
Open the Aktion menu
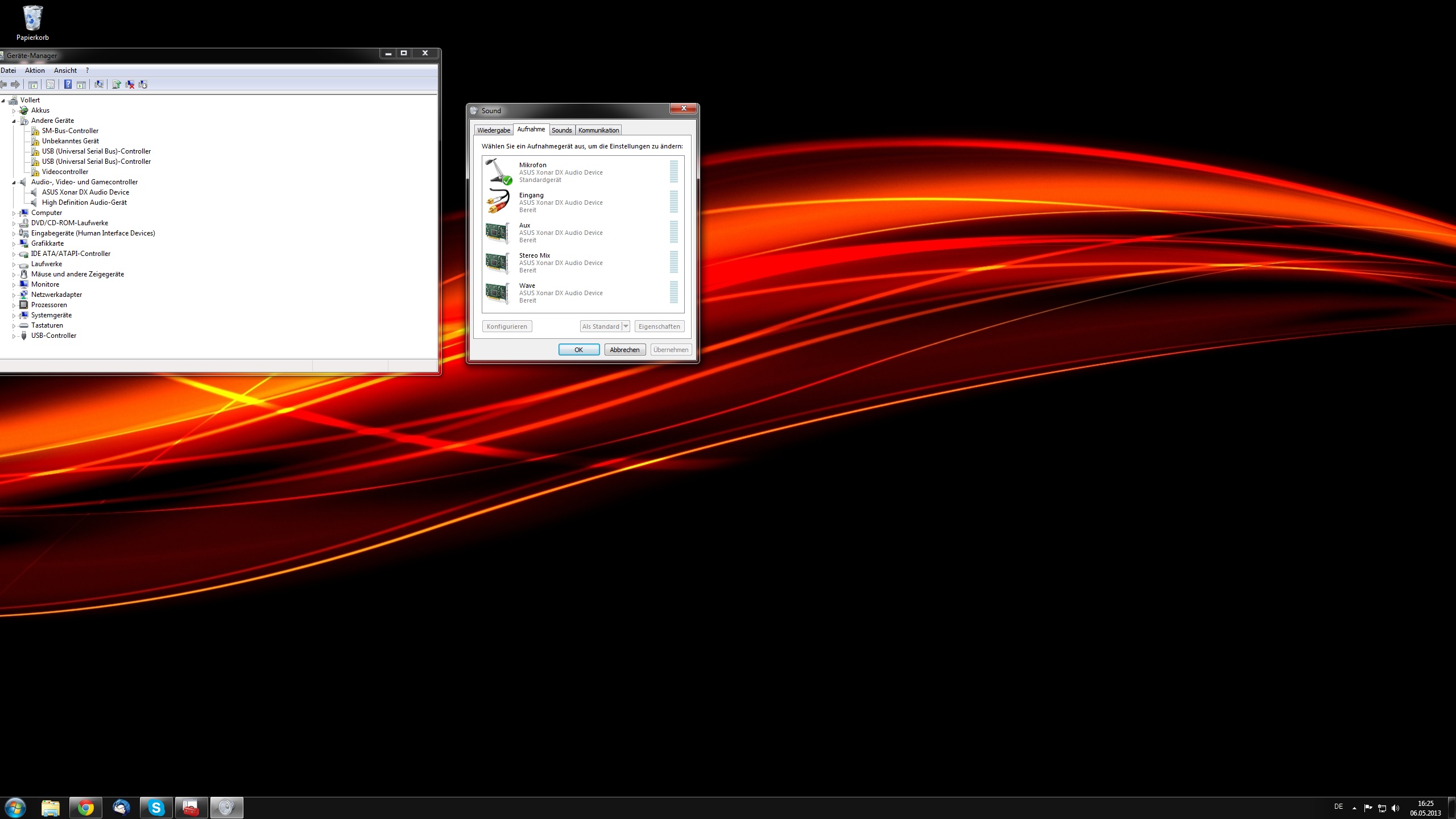(35, 71)
